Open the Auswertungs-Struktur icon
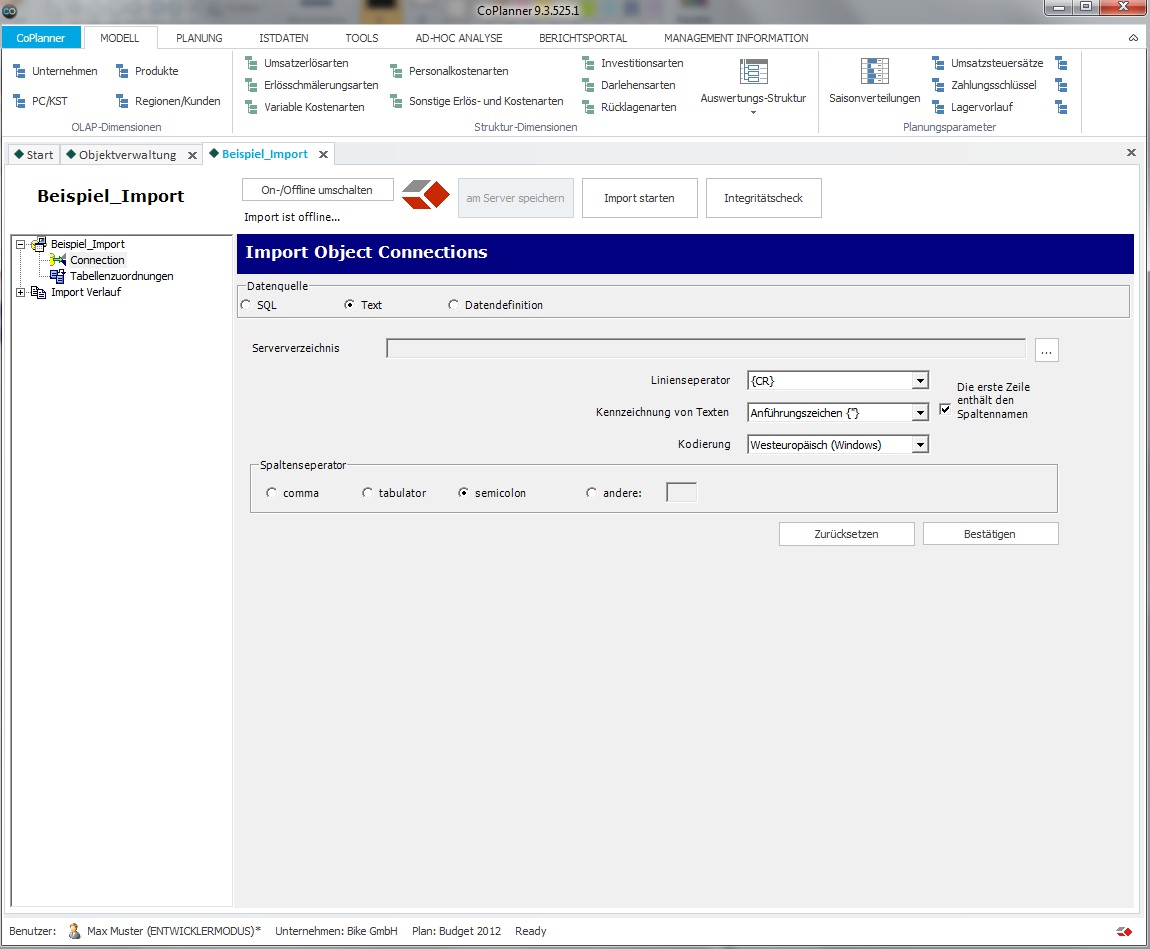This screenshot has height=949, width=1150. pyautogui.click(x=753, y=72)
